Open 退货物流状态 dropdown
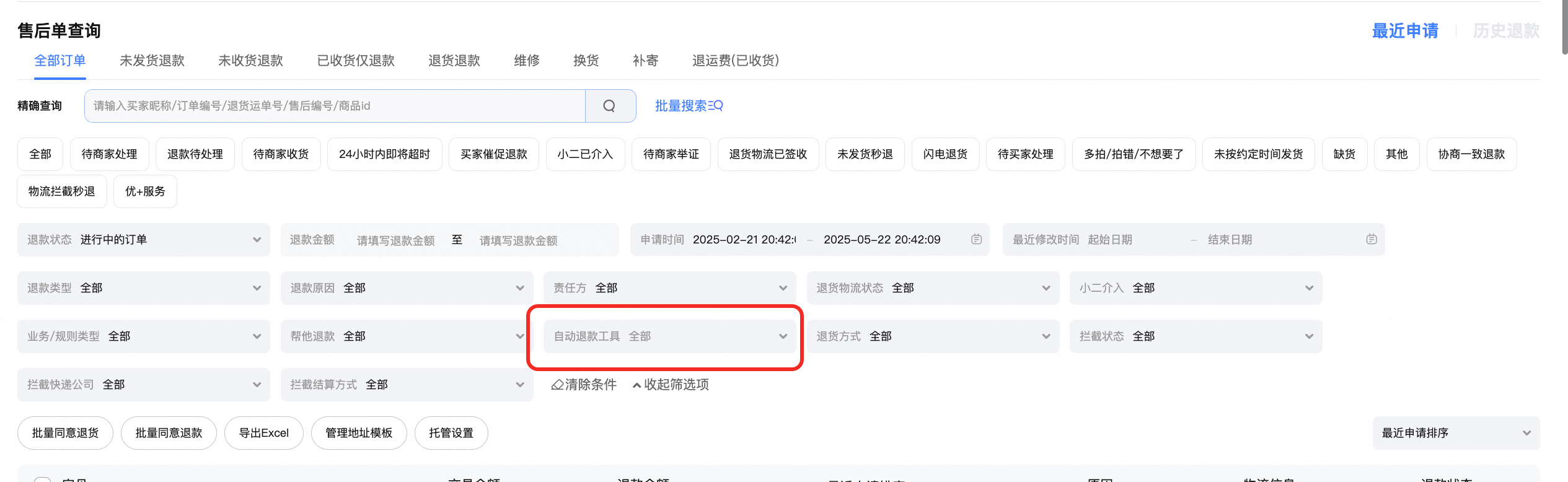The width and height of the screenshot is (1568, 482). pos(933,288)
